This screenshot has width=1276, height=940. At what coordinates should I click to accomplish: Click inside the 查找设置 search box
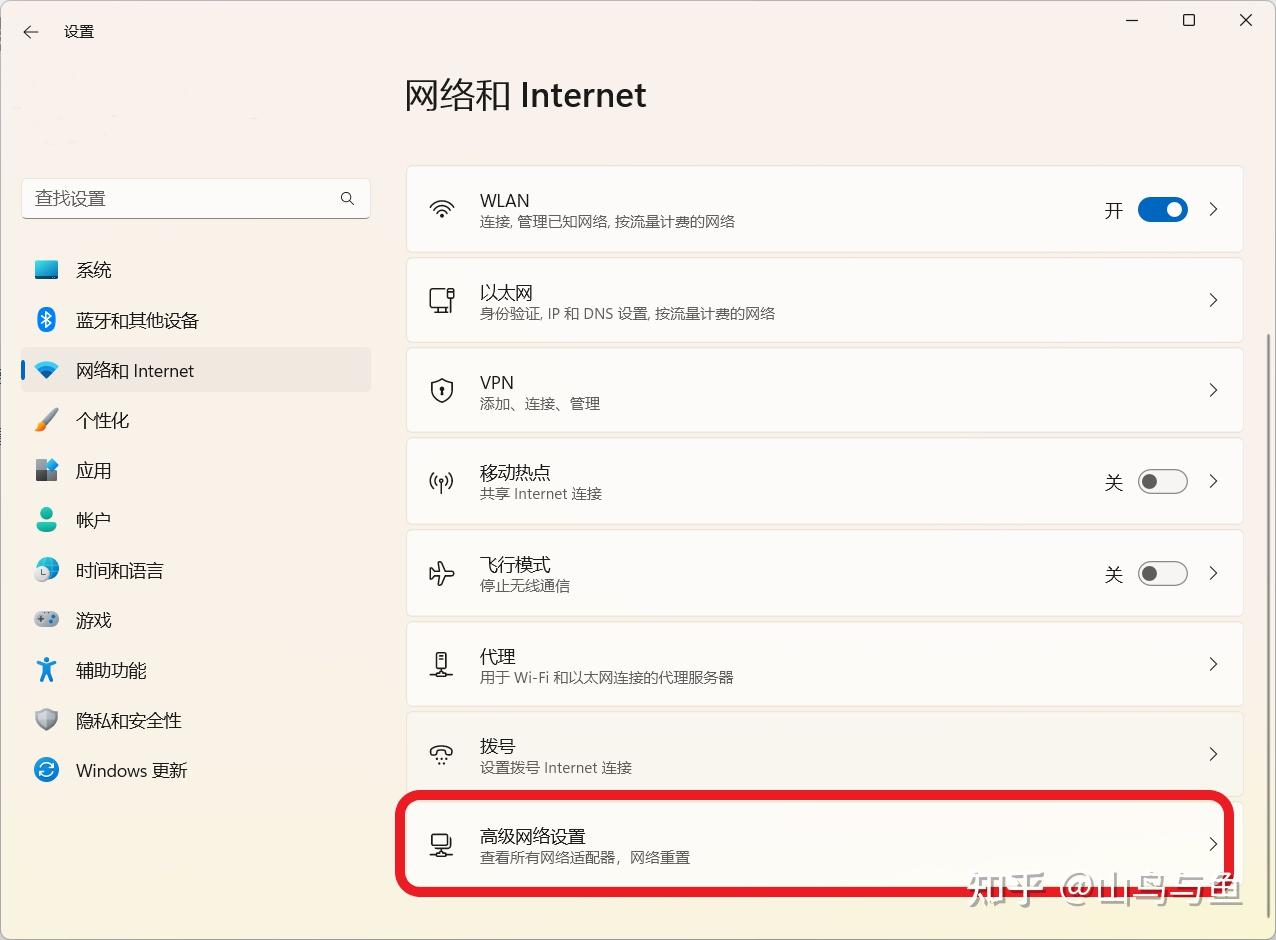[x=180, y=198]
